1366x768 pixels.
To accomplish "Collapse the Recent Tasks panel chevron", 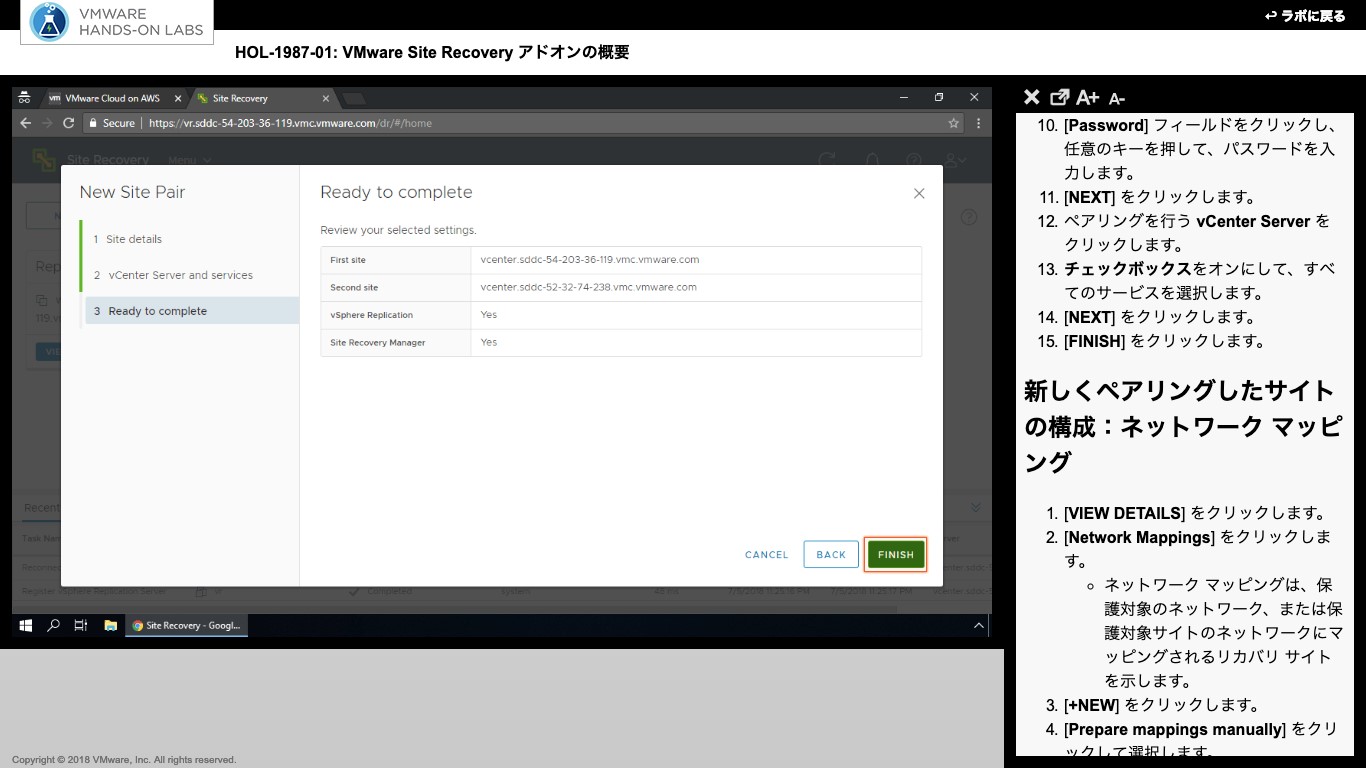I will click(x=976, y=508).
